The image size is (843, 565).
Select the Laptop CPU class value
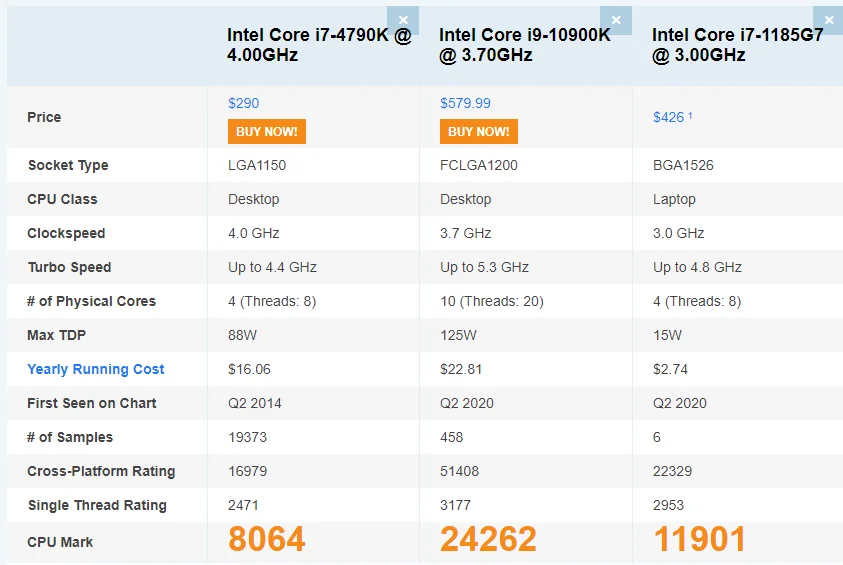674,199
